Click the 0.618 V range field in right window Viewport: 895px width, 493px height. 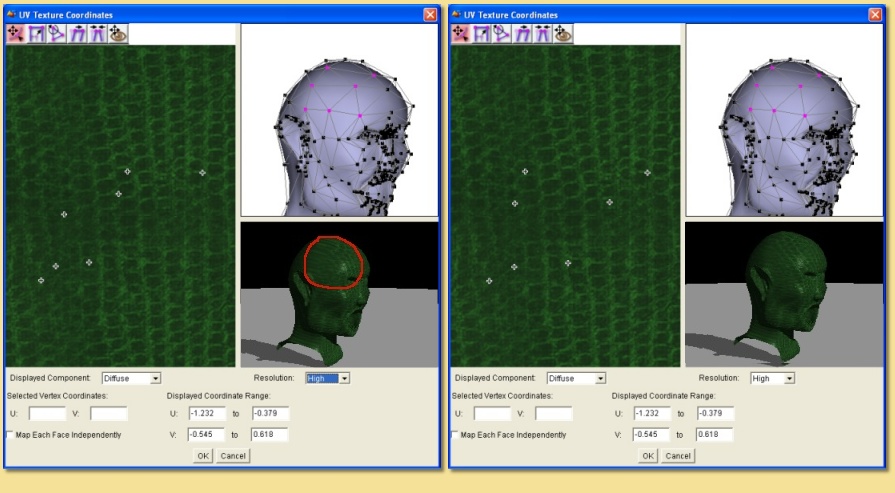714,435
